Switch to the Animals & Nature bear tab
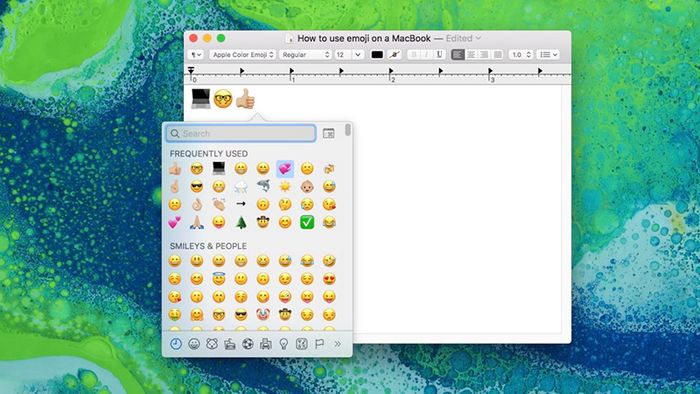700x394 pixels. pyautogui.click(x=212, y=344)
